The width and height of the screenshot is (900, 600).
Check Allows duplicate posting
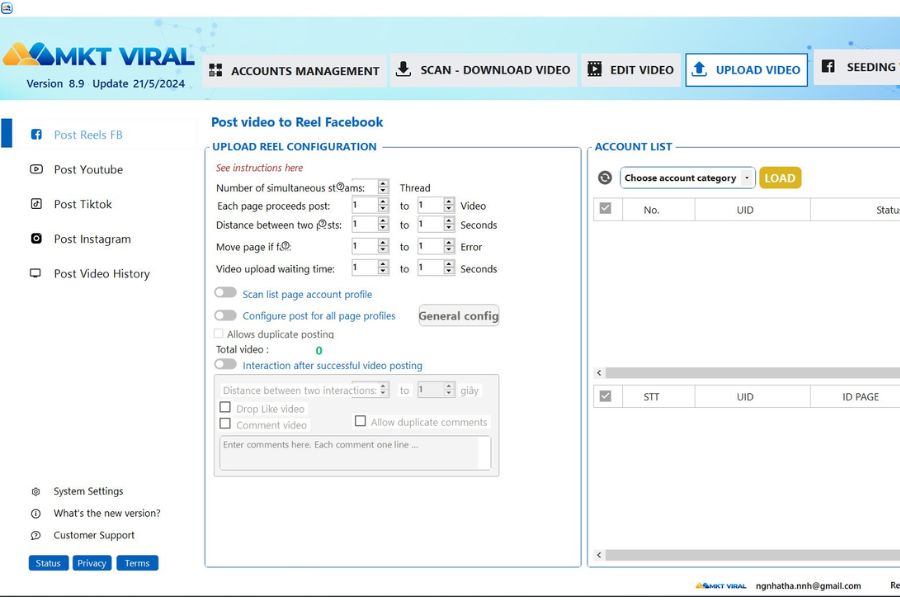click(219, 334)
